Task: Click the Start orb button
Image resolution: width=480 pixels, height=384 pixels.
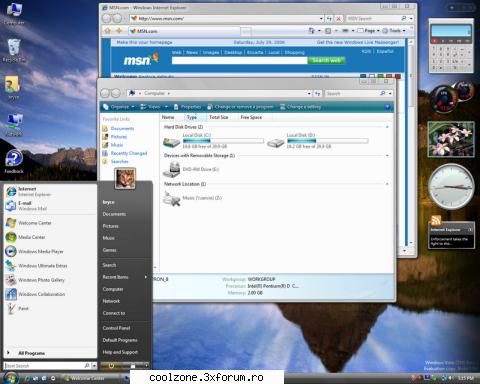Action: 10,378
